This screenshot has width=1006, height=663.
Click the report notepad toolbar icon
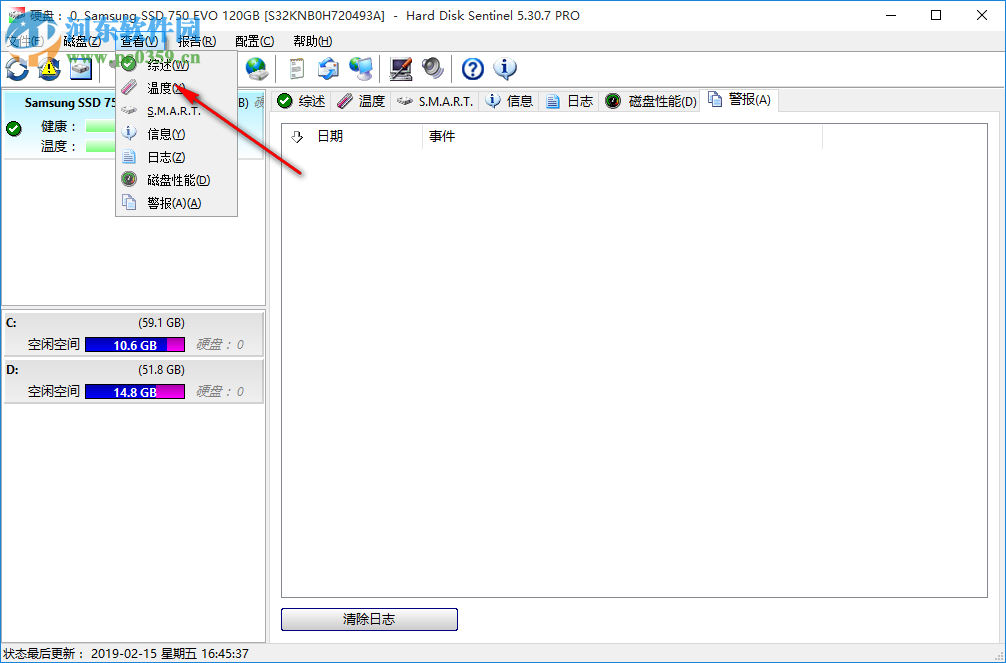click(x=296, y=69)
